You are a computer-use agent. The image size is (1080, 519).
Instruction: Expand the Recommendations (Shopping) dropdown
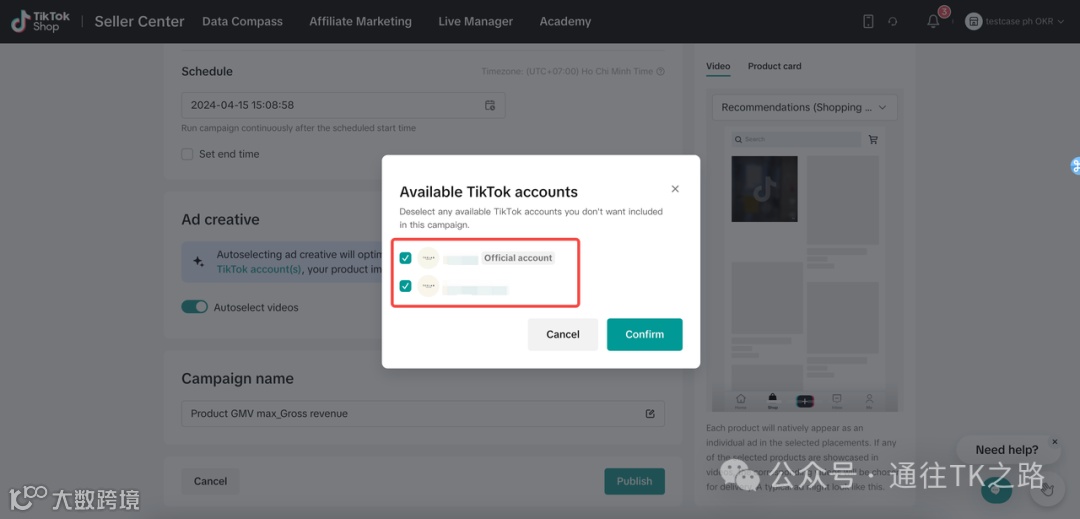coord(804,107)
